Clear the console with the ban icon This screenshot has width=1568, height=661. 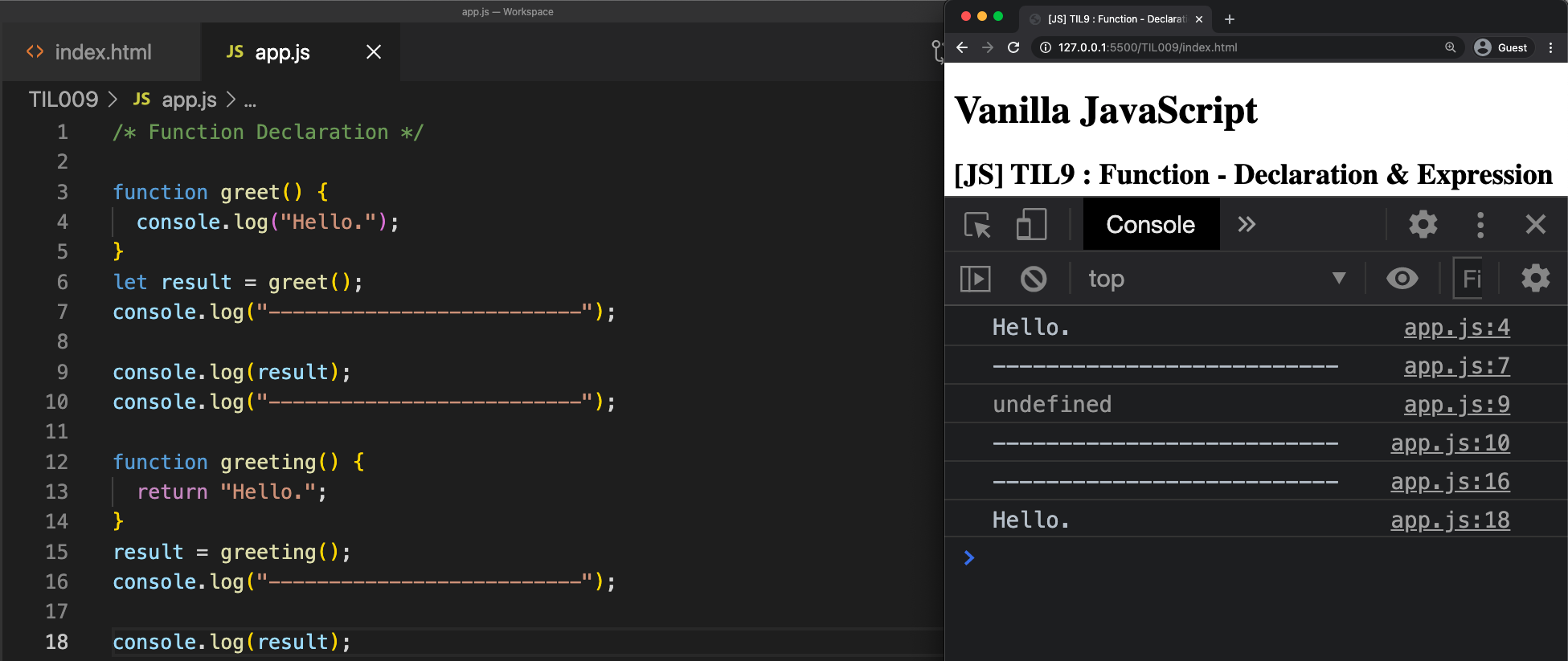tap(1034, 279)
